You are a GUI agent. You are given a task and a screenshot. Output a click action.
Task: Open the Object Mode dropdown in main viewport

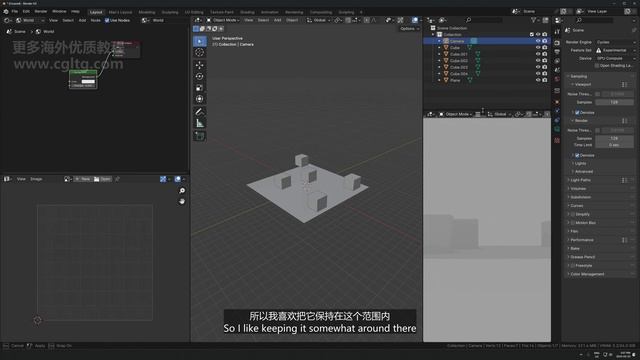[x=222, y=20]
